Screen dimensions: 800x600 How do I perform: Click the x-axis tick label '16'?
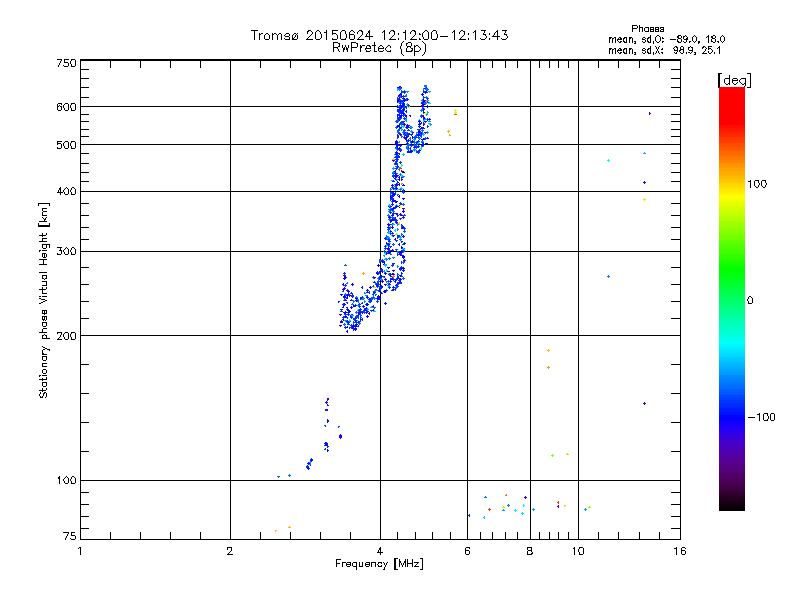[680, 551]
